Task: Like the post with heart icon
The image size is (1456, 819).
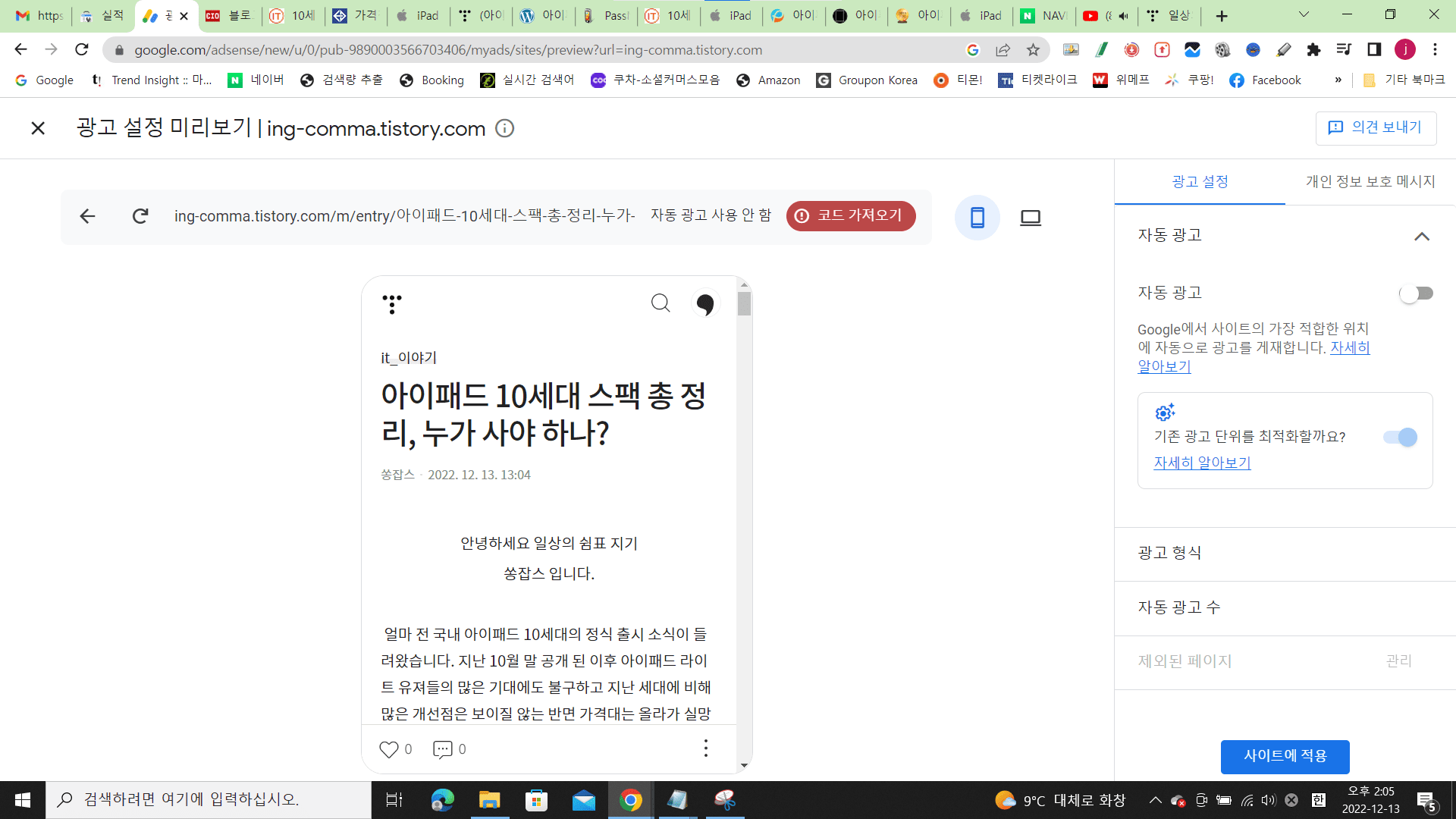Action: (389, 749)
